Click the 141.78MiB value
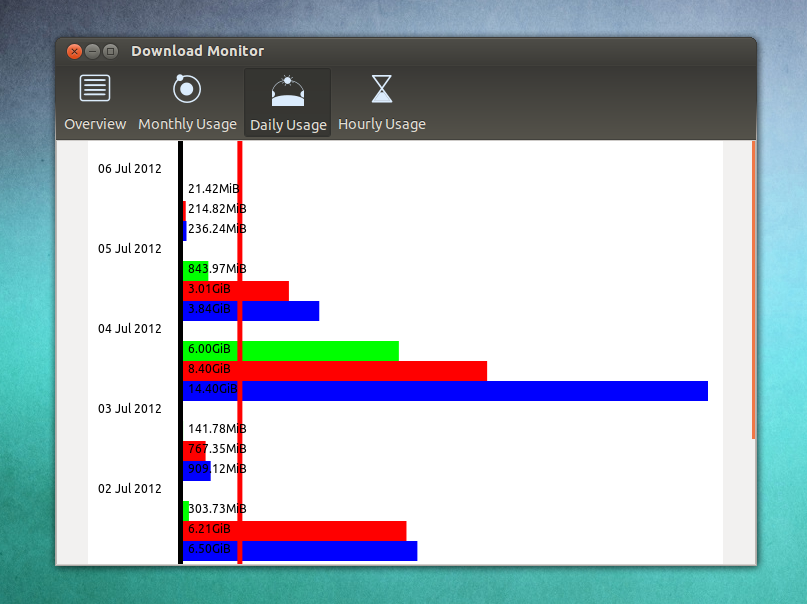The height and width of the screenshot is (604, 807). click(x=217, y=429)
